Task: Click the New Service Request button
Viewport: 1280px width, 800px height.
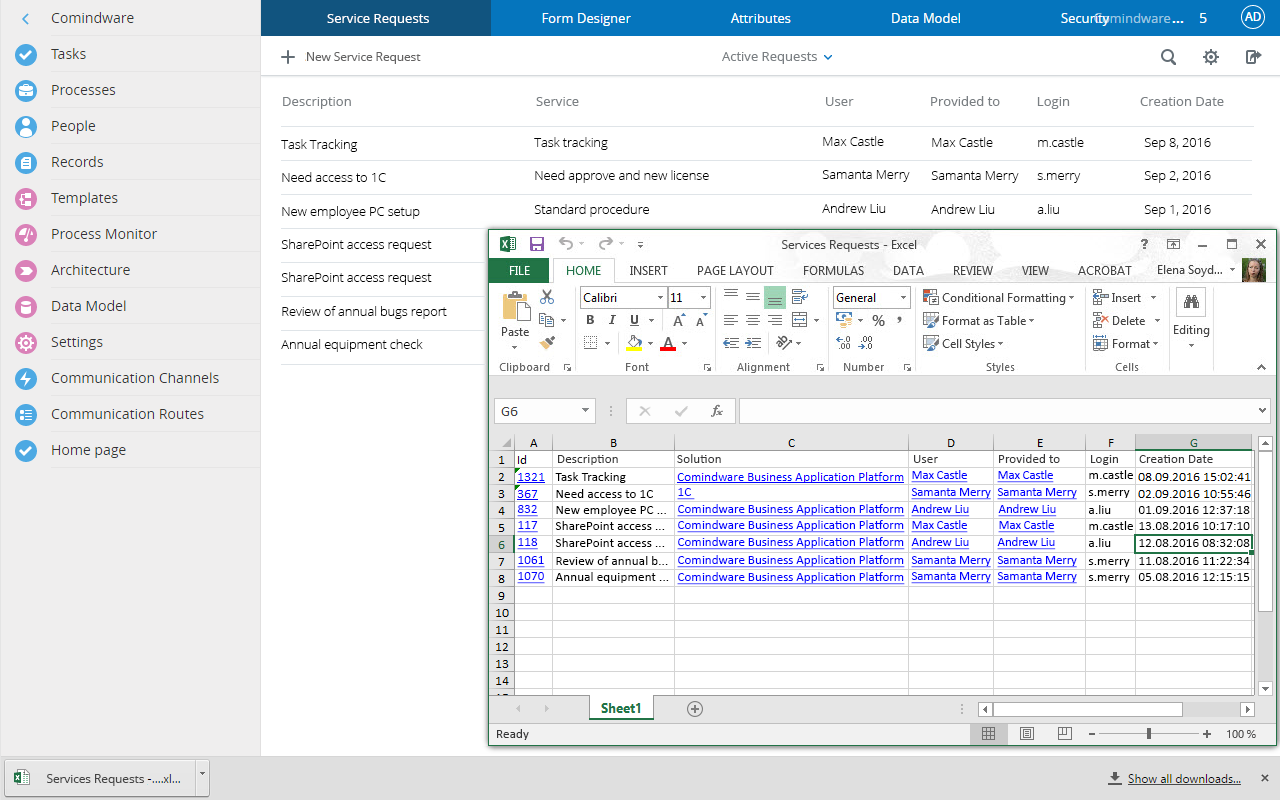Action: point(352,57)
